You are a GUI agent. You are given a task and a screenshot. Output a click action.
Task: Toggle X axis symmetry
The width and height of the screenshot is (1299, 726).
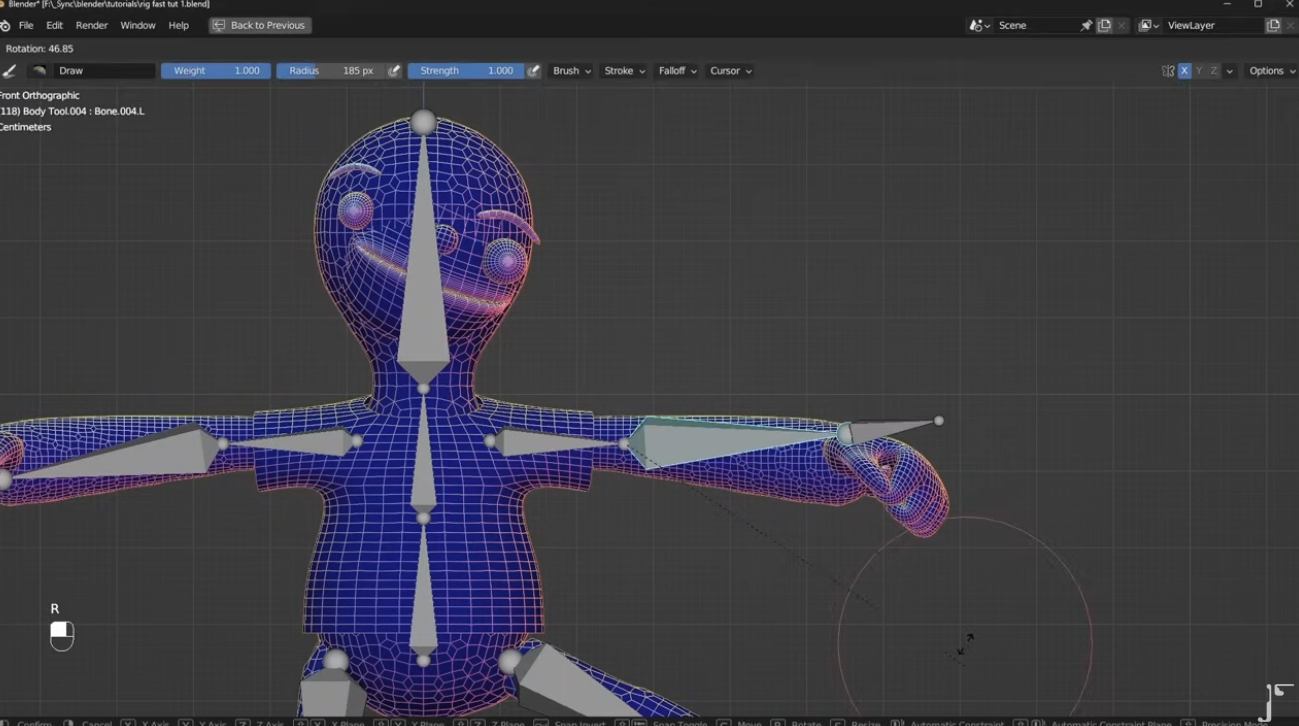[1184, 71]
